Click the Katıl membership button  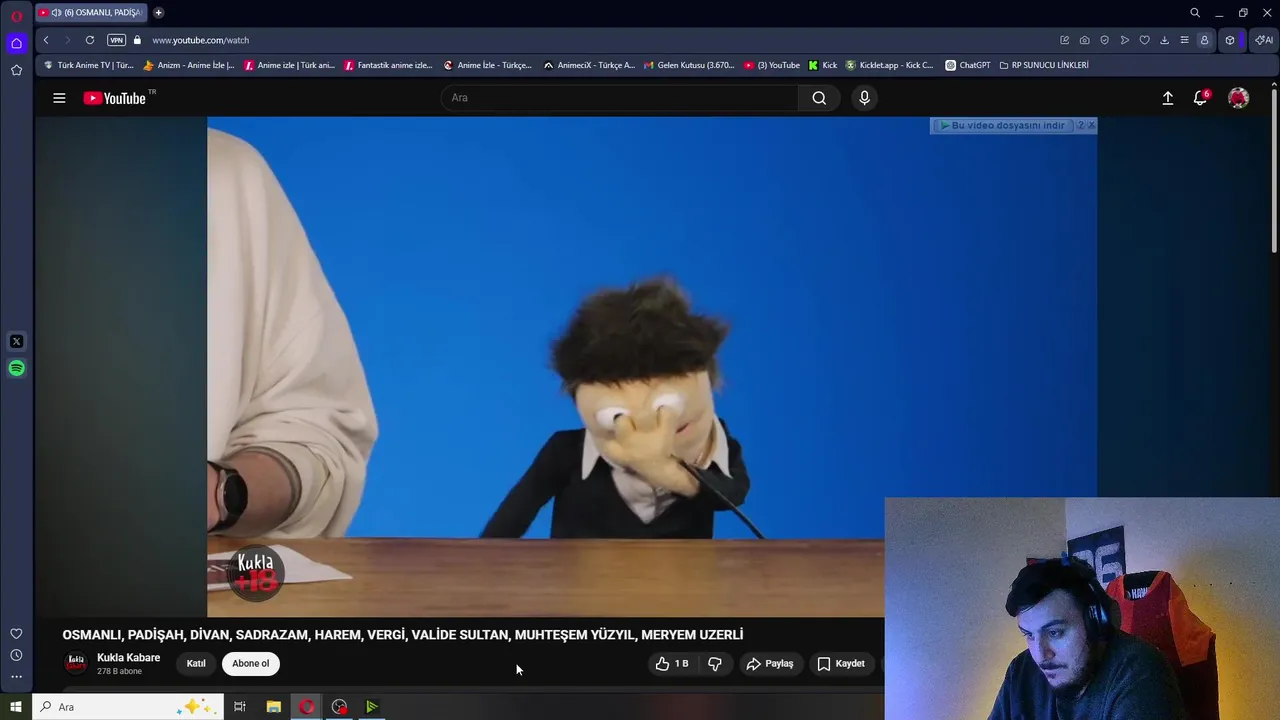point(196,664)
